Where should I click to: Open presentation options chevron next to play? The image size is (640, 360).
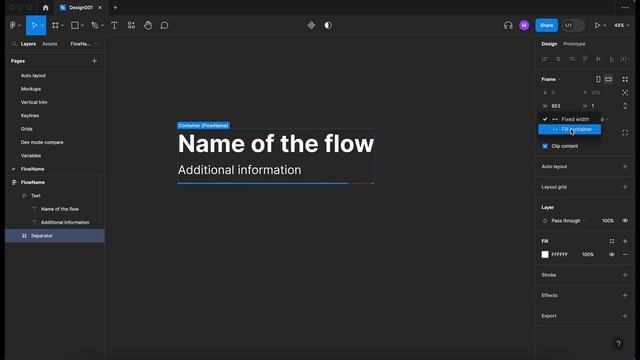click(604, 25)
